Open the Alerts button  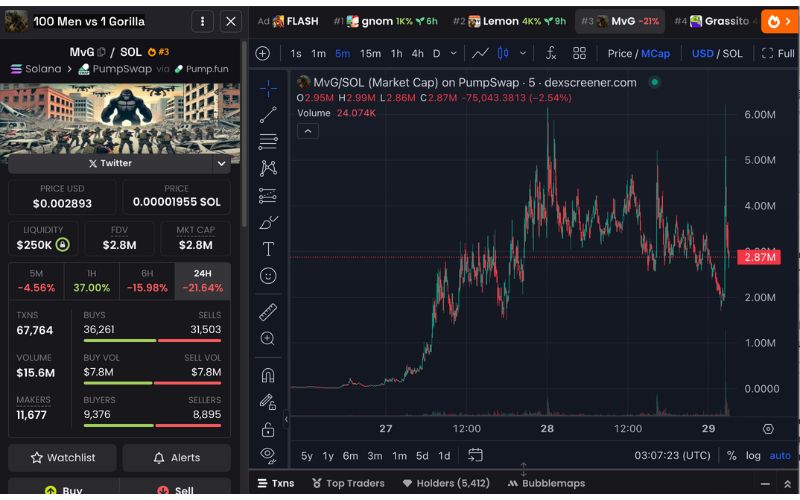point(177,458)
